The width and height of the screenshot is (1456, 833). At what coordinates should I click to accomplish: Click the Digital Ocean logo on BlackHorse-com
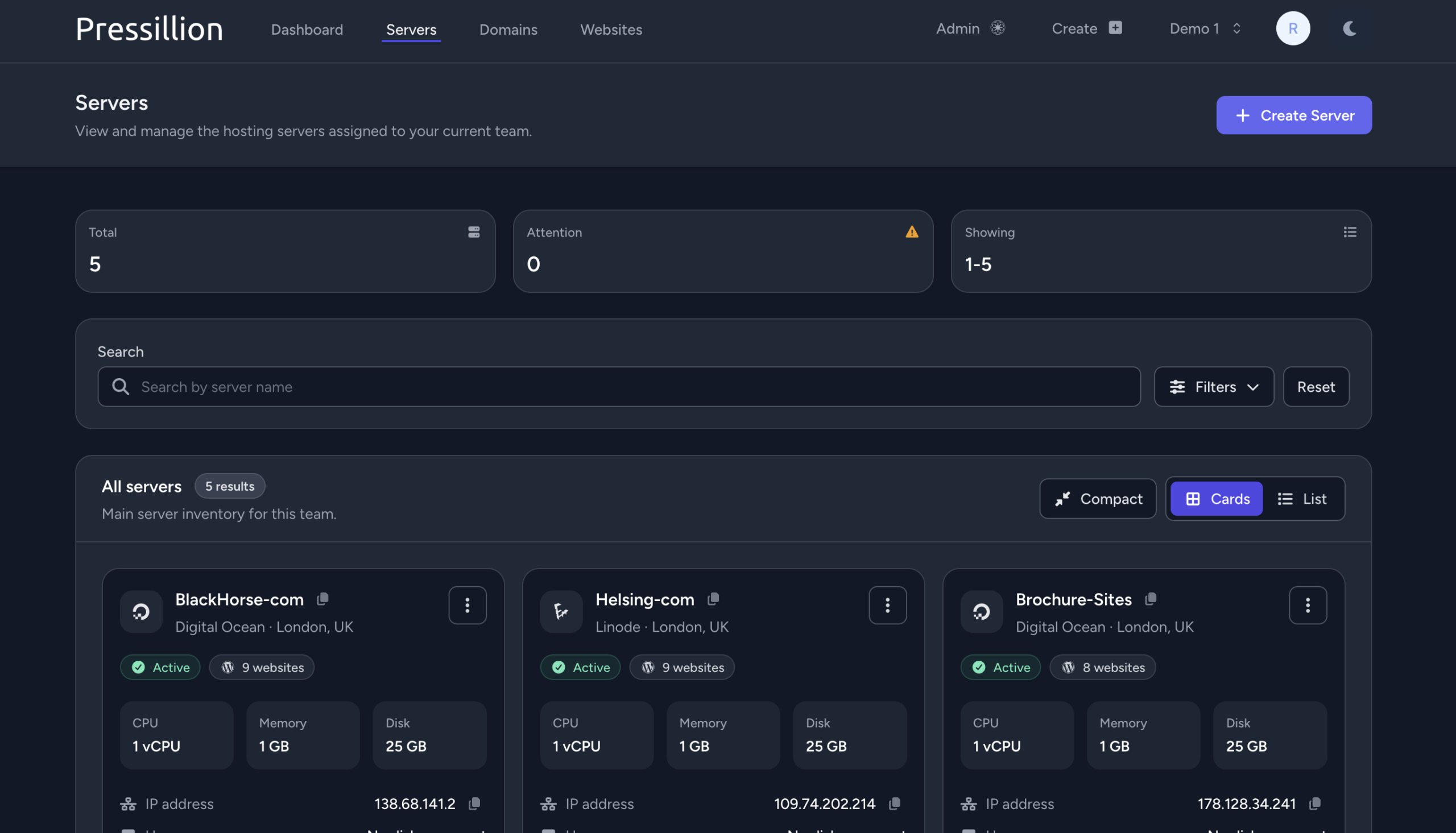[140, 612]
